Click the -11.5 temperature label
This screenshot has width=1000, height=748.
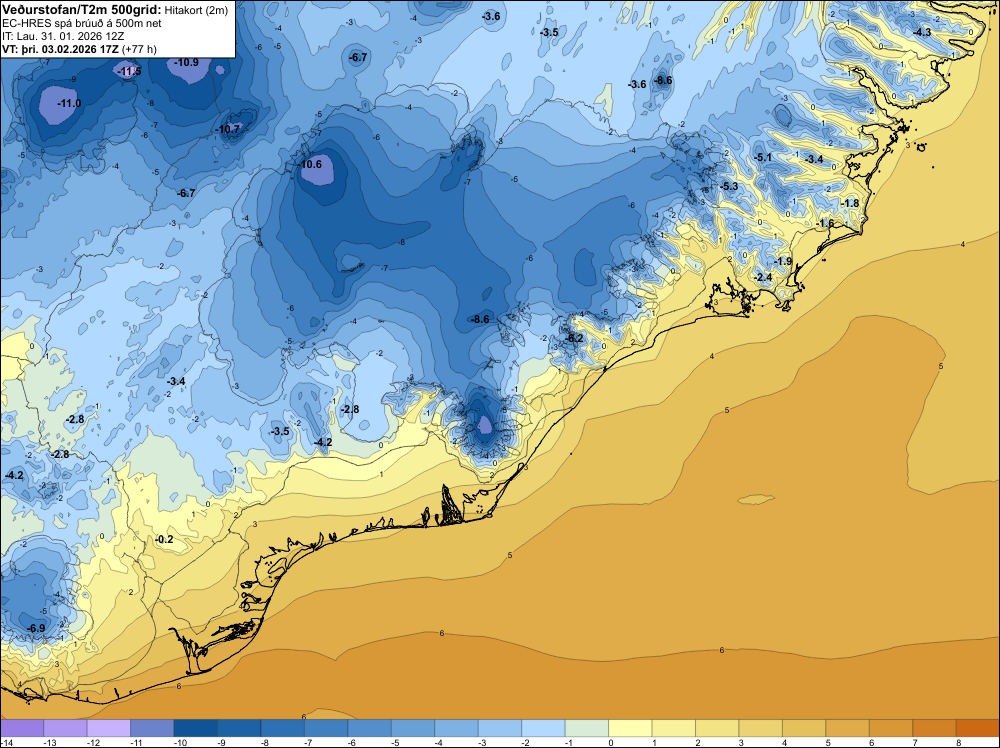click(129, 71)
